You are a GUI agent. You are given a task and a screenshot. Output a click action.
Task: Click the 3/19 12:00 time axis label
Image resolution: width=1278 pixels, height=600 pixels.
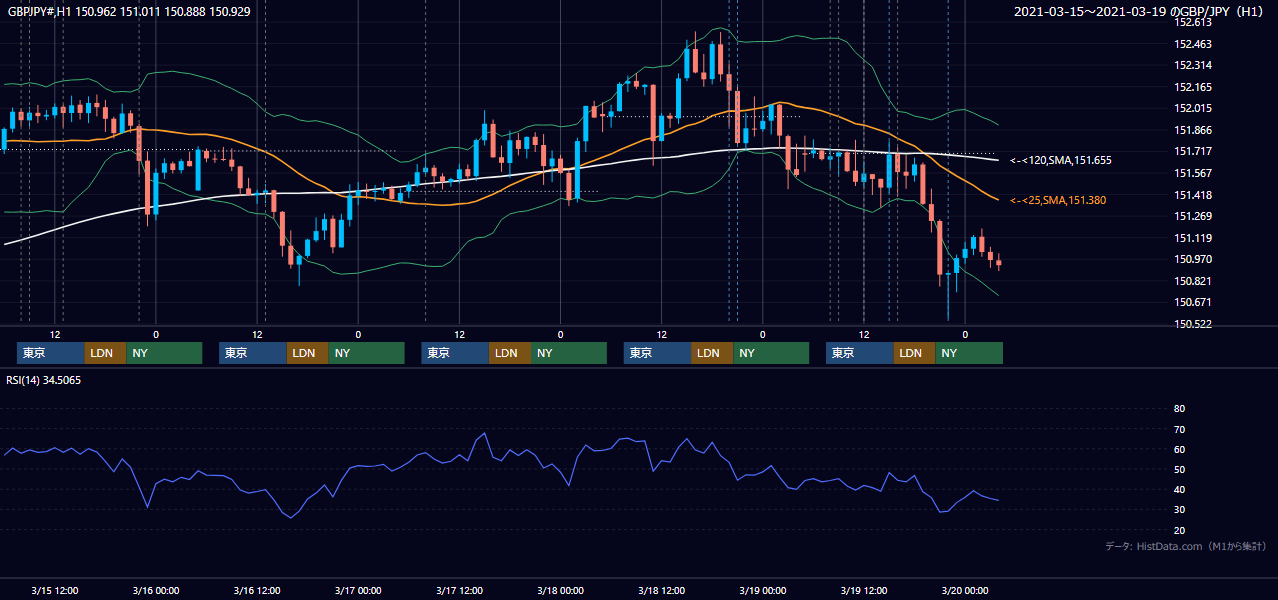click(x=863, y=589)
